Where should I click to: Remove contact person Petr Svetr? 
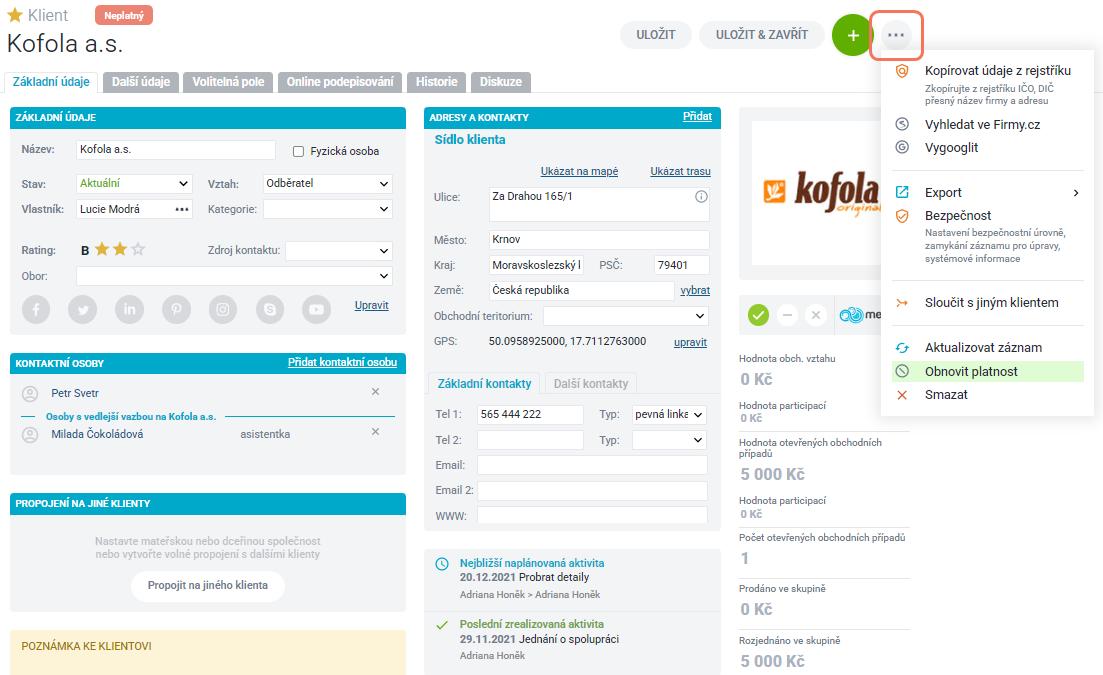point(376,392)
